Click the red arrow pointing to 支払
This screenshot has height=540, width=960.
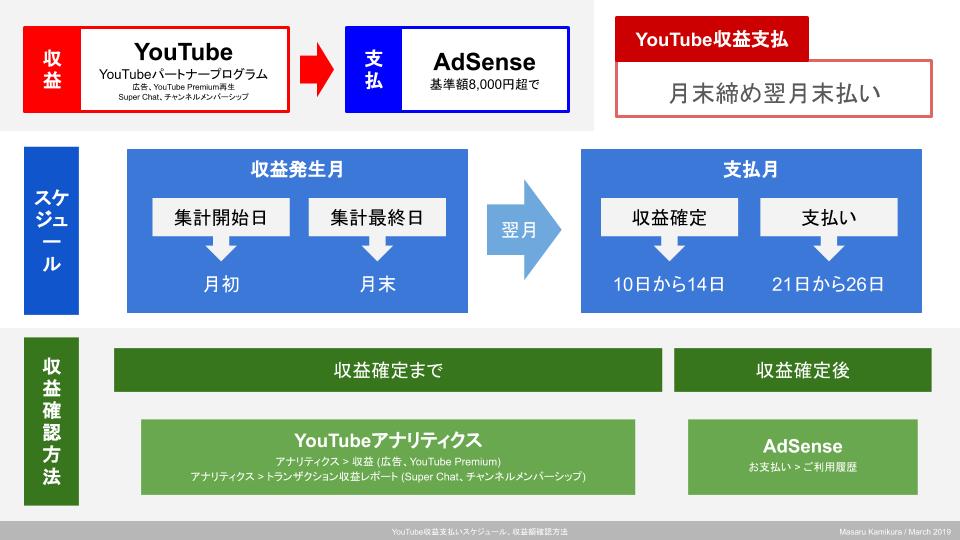click(x=317, y=69)
